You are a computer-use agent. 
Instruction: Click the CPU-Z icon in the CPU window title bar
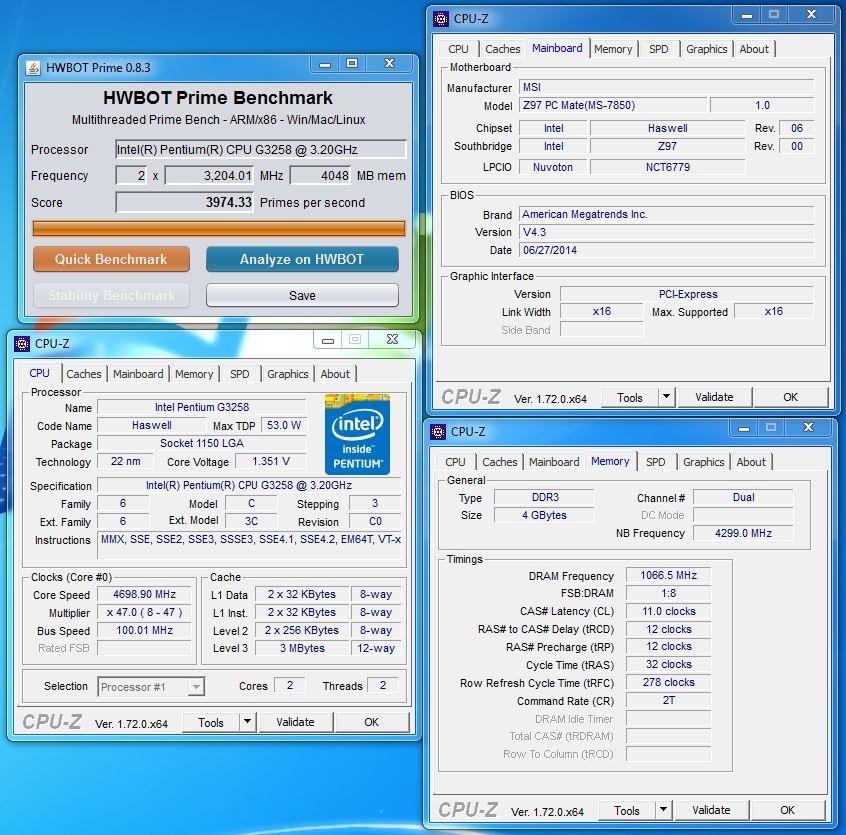pos(22,344)
